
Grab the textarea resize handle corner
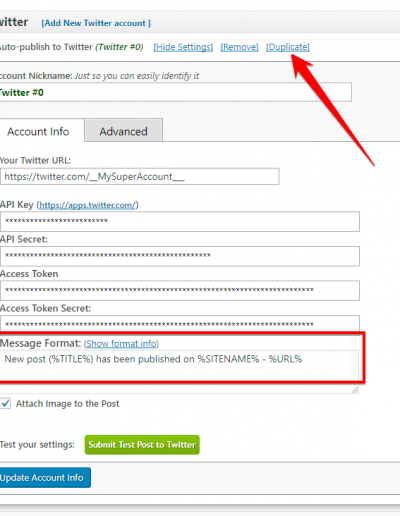point(355,390)
